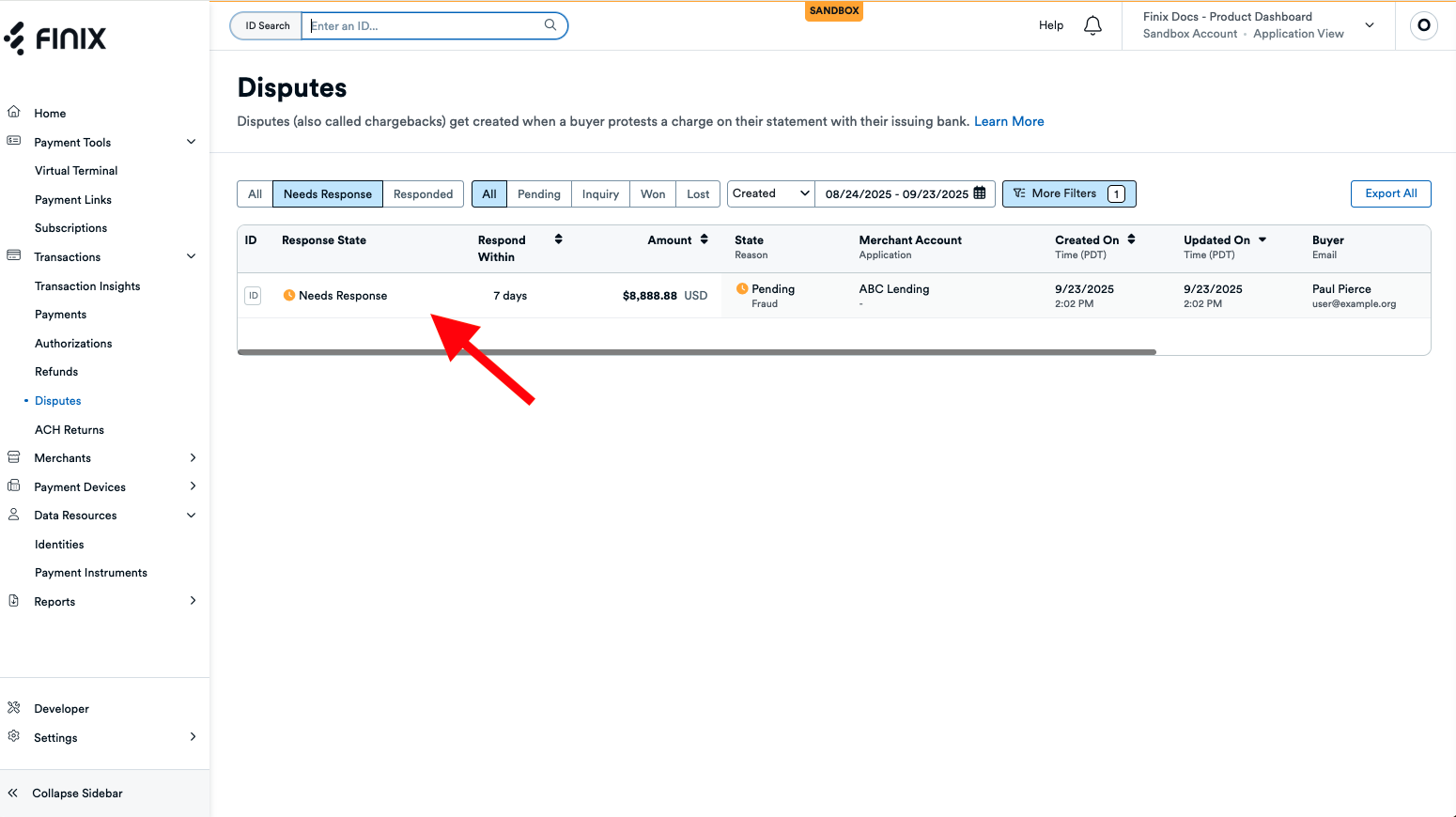Open the Learn More link
This screenshot has height=817, width=1456.
tap(1009, 121)
